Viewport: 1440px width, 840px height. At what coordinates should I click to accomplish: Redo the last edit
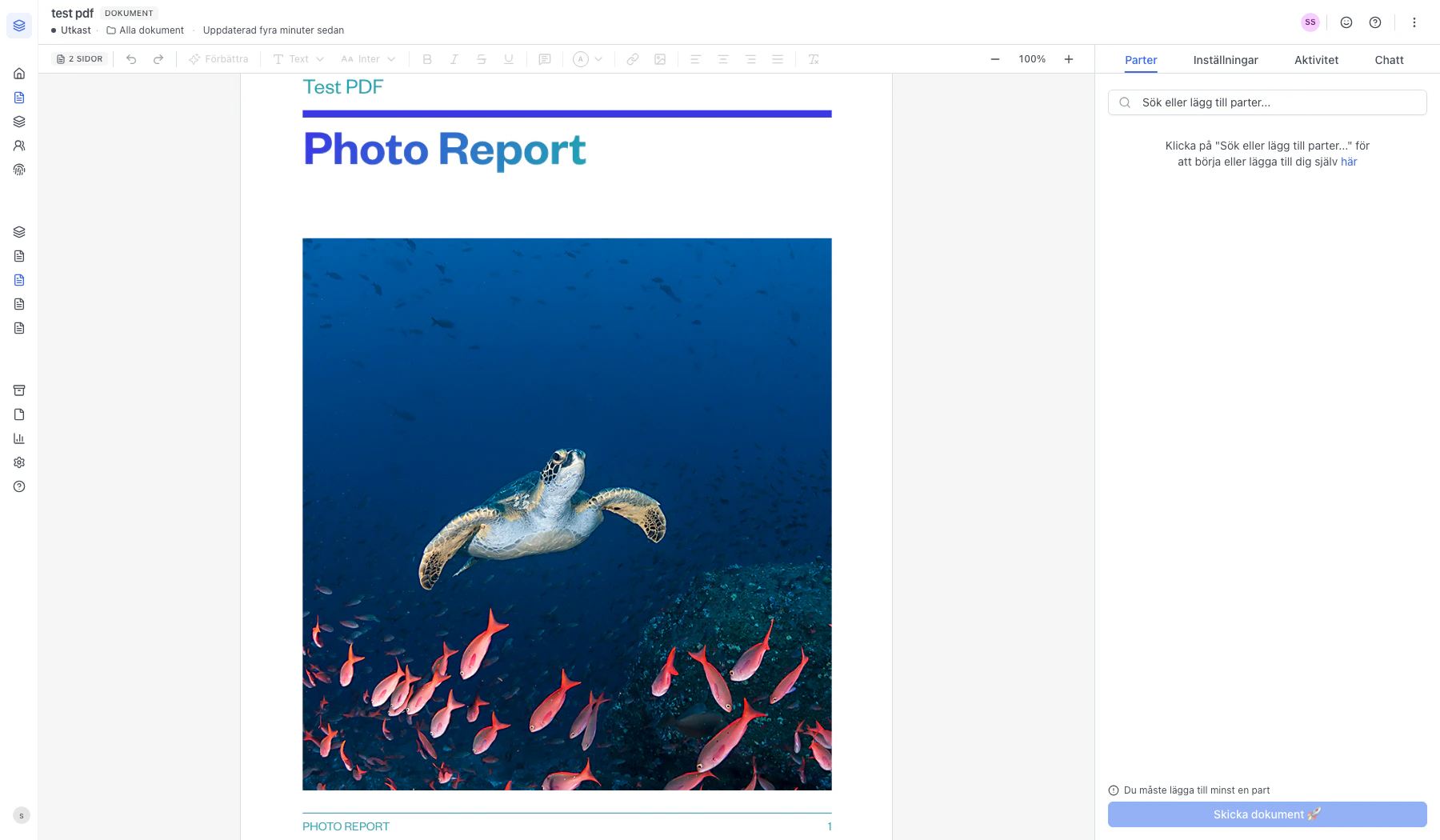pyautogui.click(x=158, y=59)
